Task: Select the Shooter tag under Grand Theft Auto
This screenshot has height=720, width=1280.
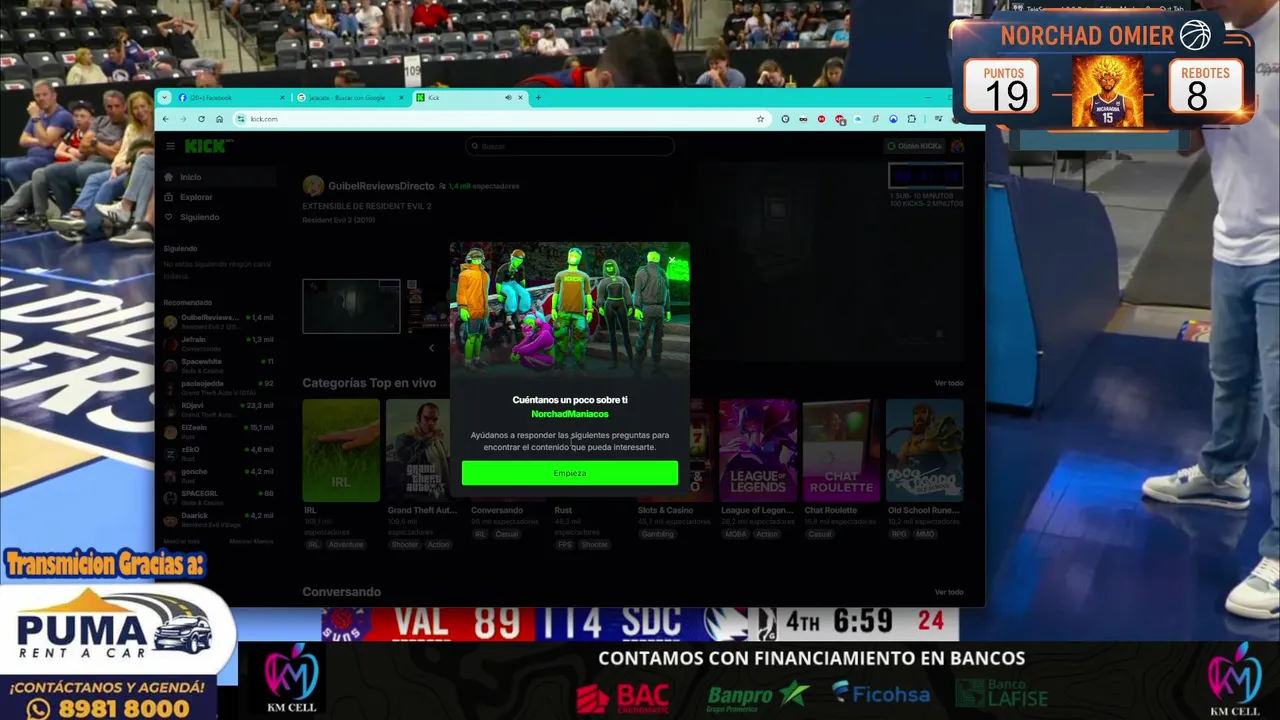Action: pos(405,545)
